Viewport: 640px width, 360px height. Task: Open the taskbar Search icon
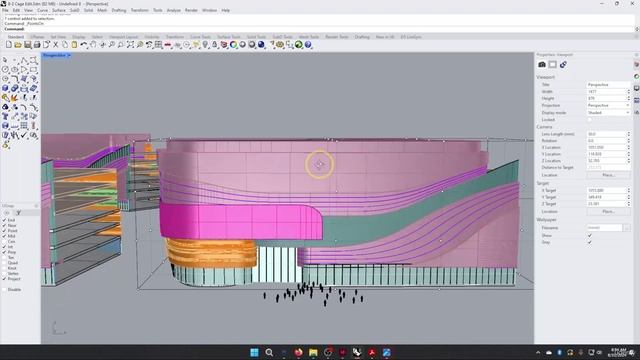pos(269,352)
